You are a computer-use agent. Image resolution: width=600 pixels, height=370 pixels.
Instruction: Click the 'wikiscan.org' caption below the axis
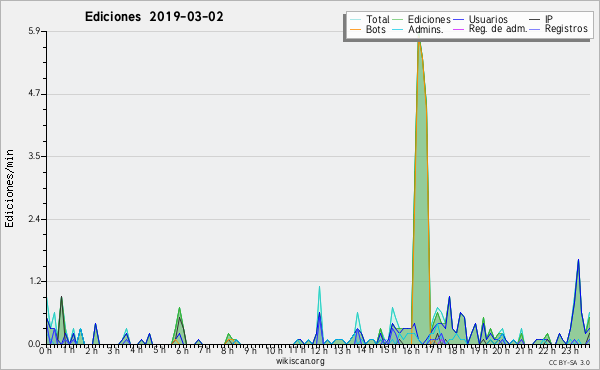tap(300, 361)
